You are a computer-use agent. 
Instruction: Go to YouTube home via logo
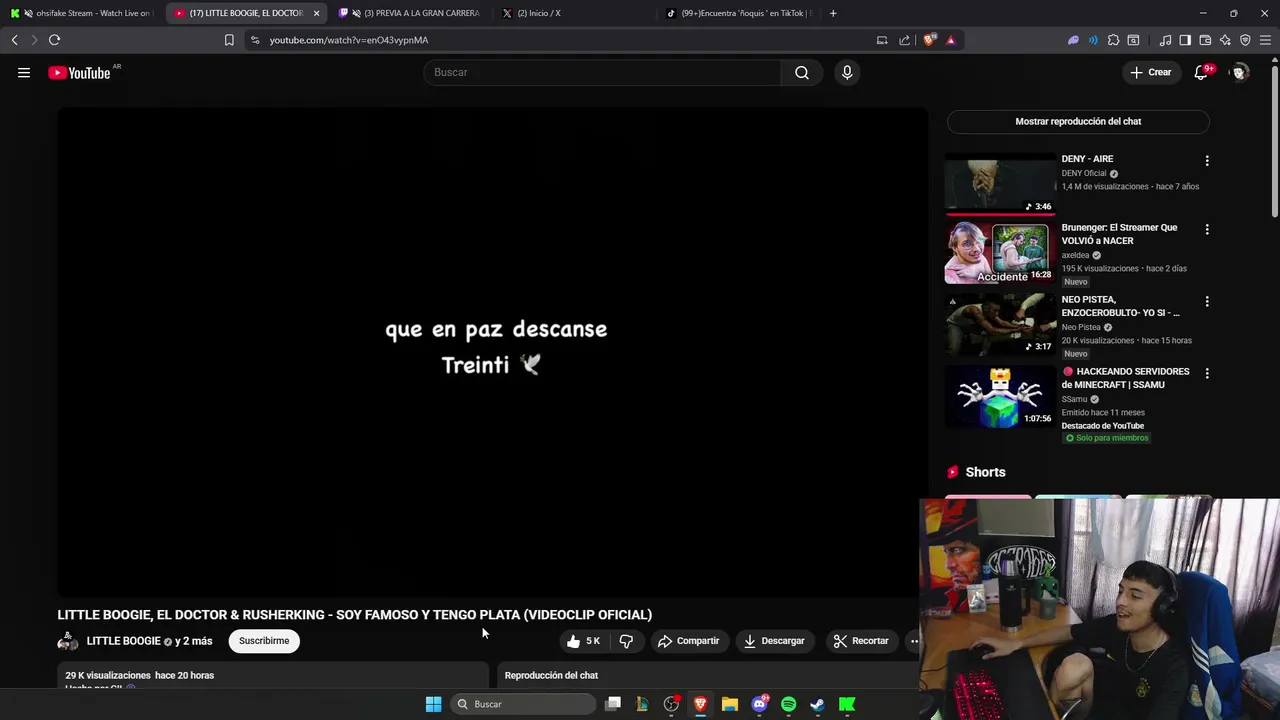tap(79, 73)
